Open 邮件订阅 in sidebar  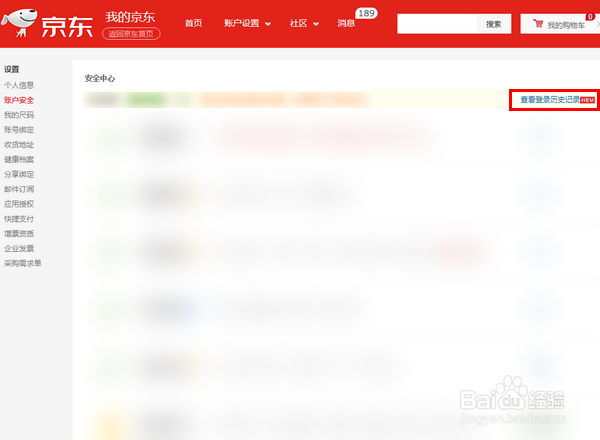19,189
